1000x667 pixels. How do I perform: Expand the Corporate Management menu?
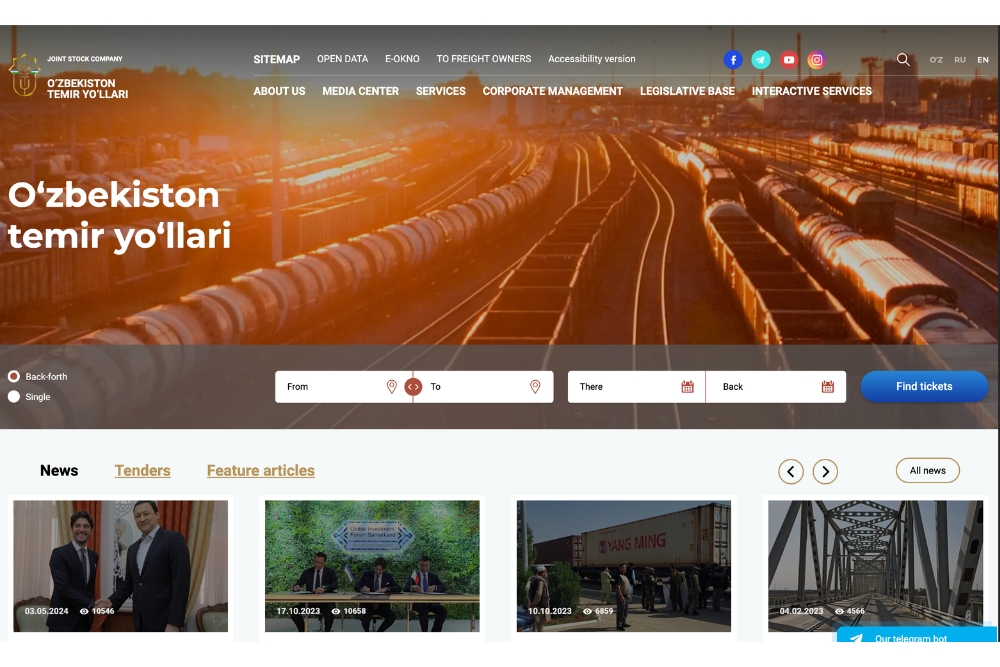tap(552, 91)
